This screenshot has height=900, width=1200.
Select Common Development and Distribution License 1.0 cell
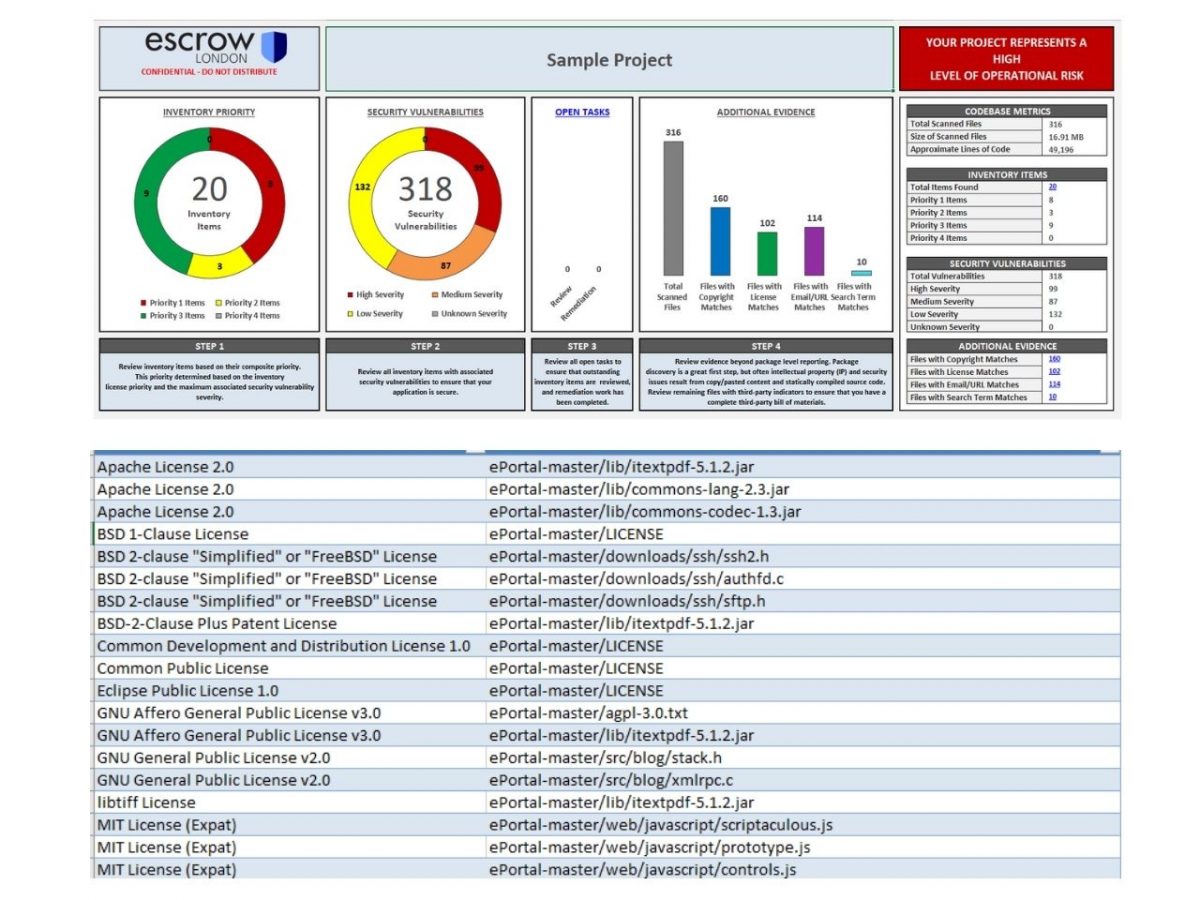coord(289,646)
